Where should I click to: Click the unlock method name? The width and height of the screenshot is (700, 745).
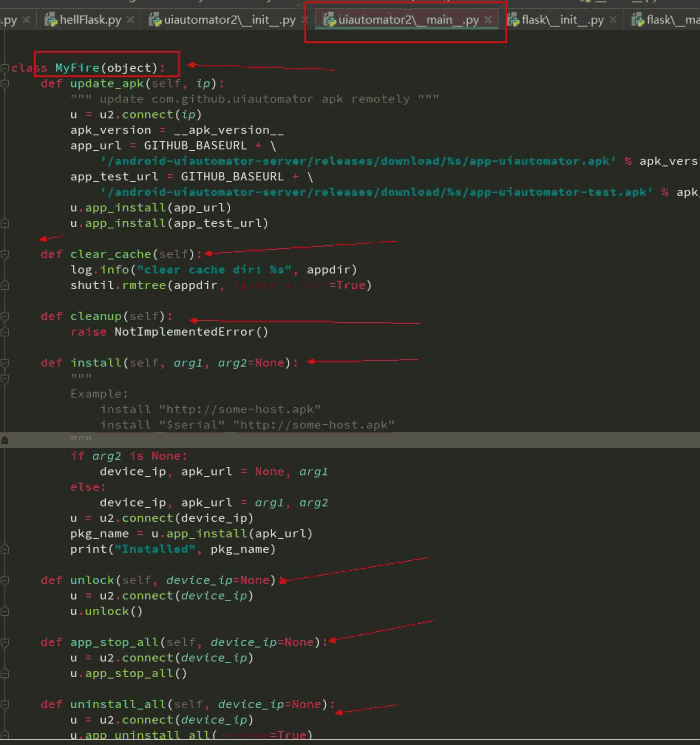pyautogui.click(x=92, y=580)
